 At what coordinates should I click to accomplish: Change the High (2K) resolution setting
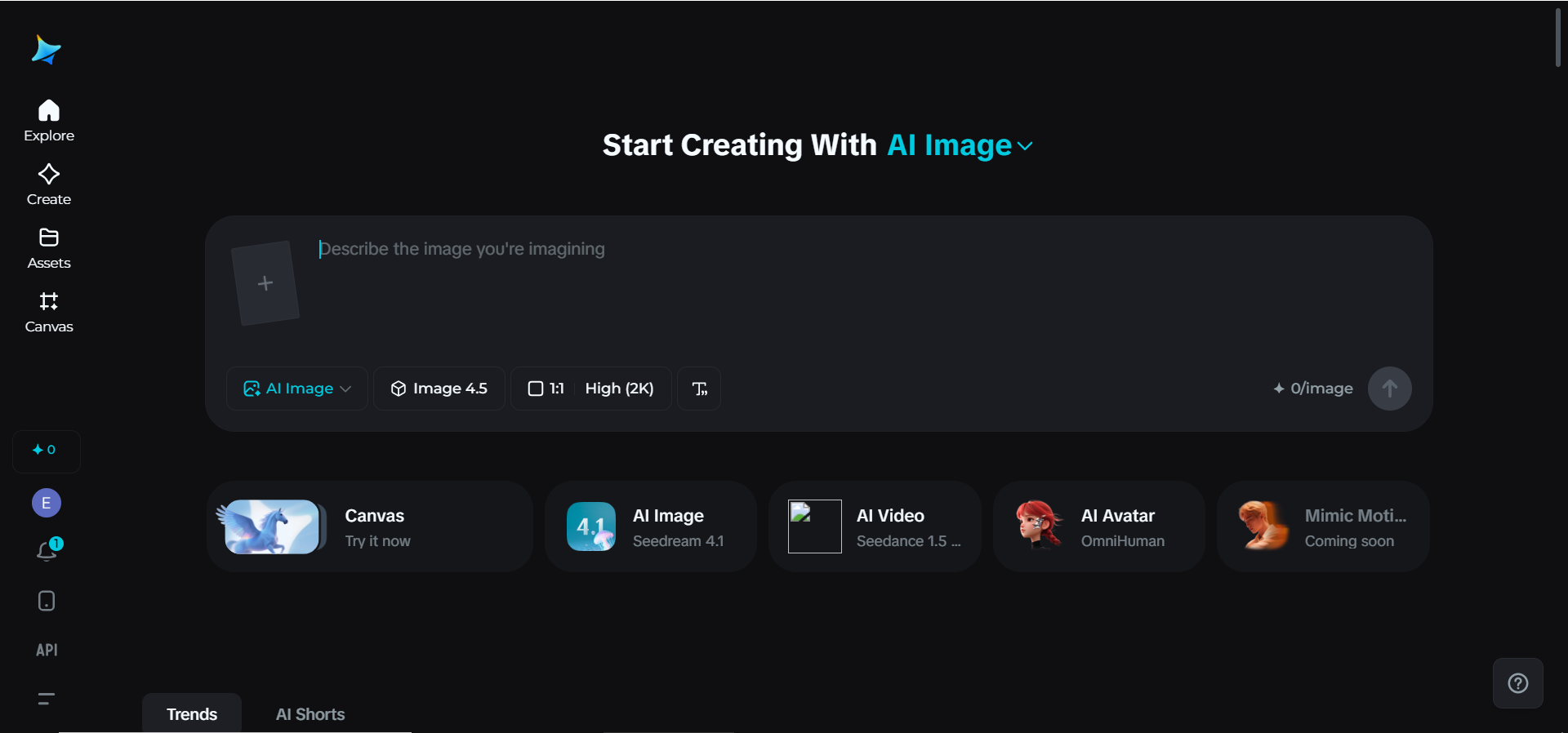click(x=620, y=389)
